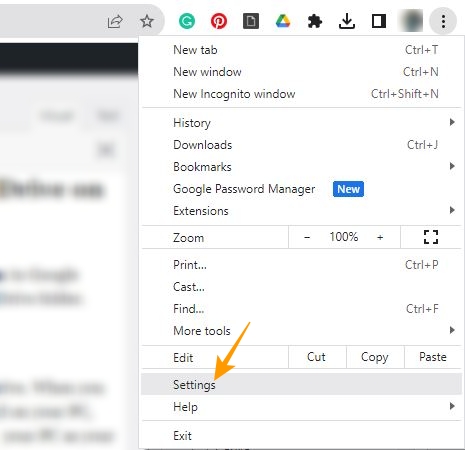Click the dark document extension icon
The height and width of the screenshot is (450, 465).
point(251,22)
